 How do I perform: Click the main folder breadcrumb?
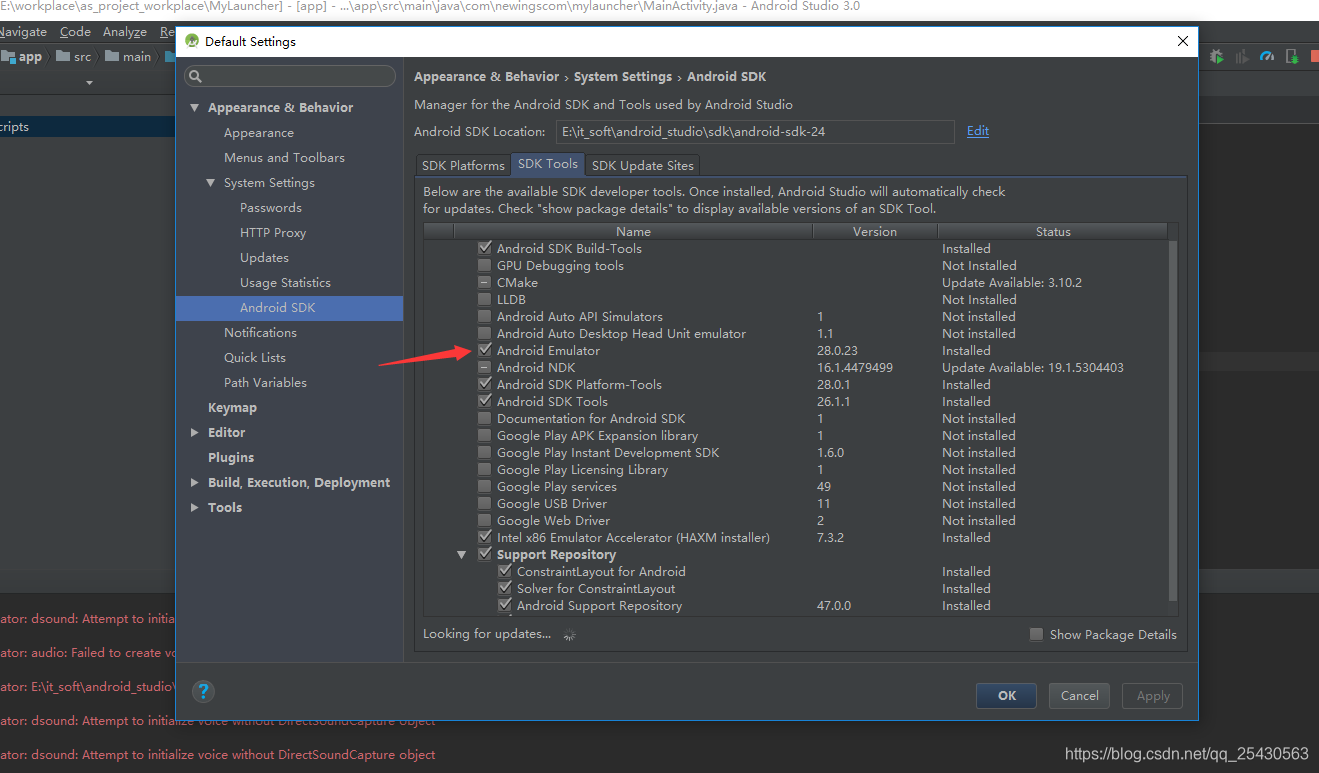pos(128,57)
